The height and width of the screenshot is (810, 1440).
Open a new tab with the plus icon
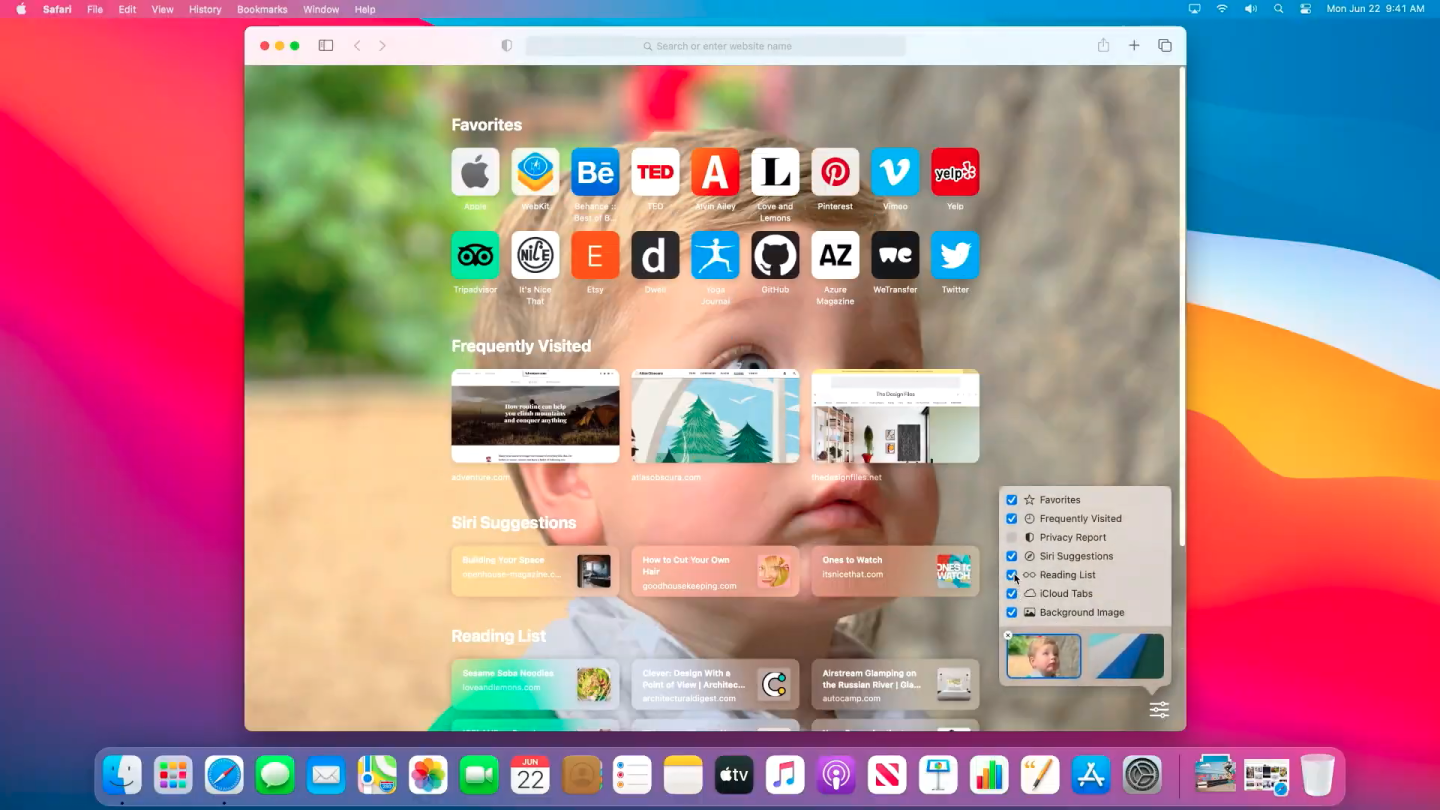(x=1134, y=45)
